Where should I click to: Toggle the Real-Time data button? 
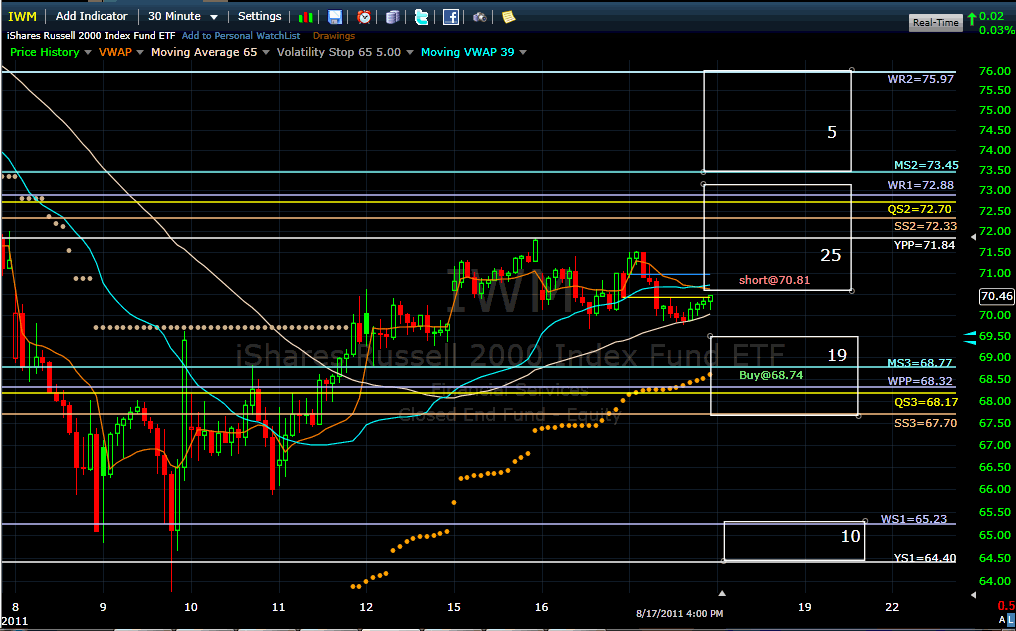pyautogui.click(x=935, y=22)
